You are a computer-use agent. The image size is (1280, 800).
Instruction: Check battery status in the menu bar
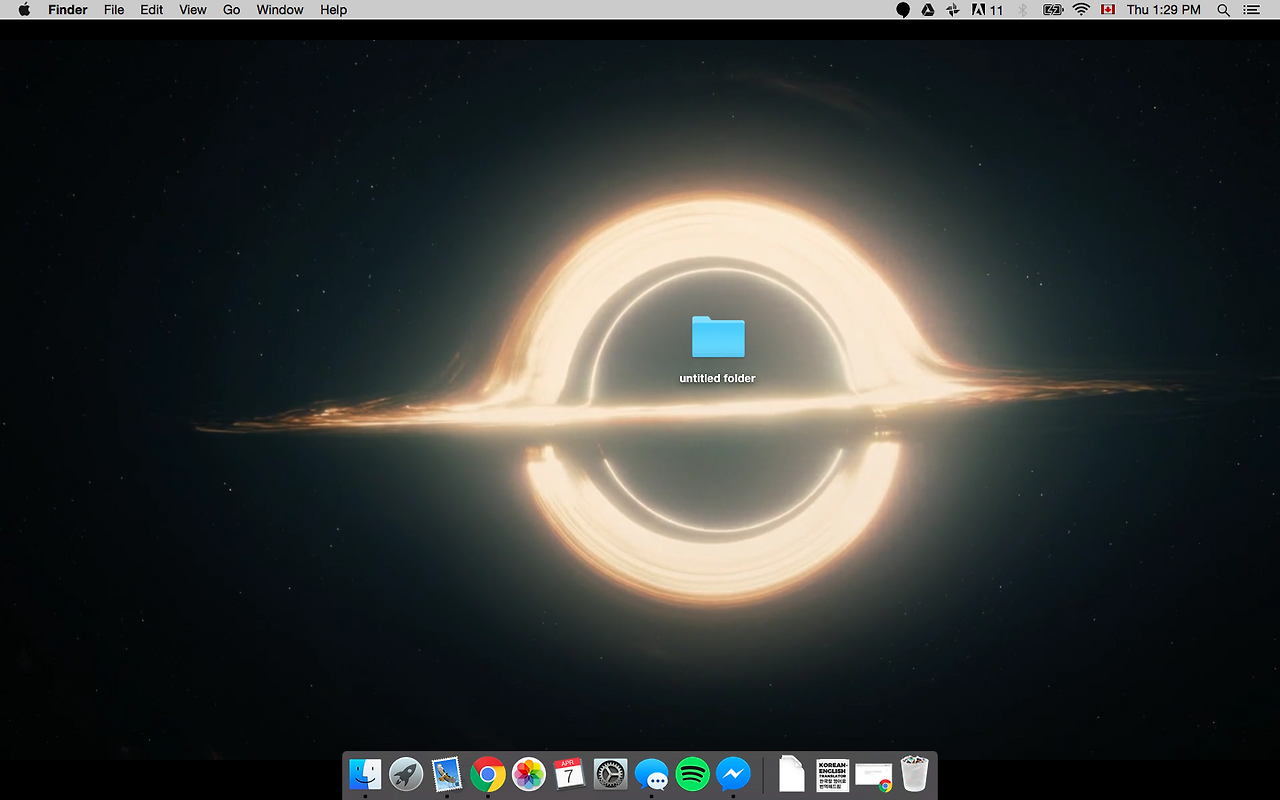pos(1051,10)
